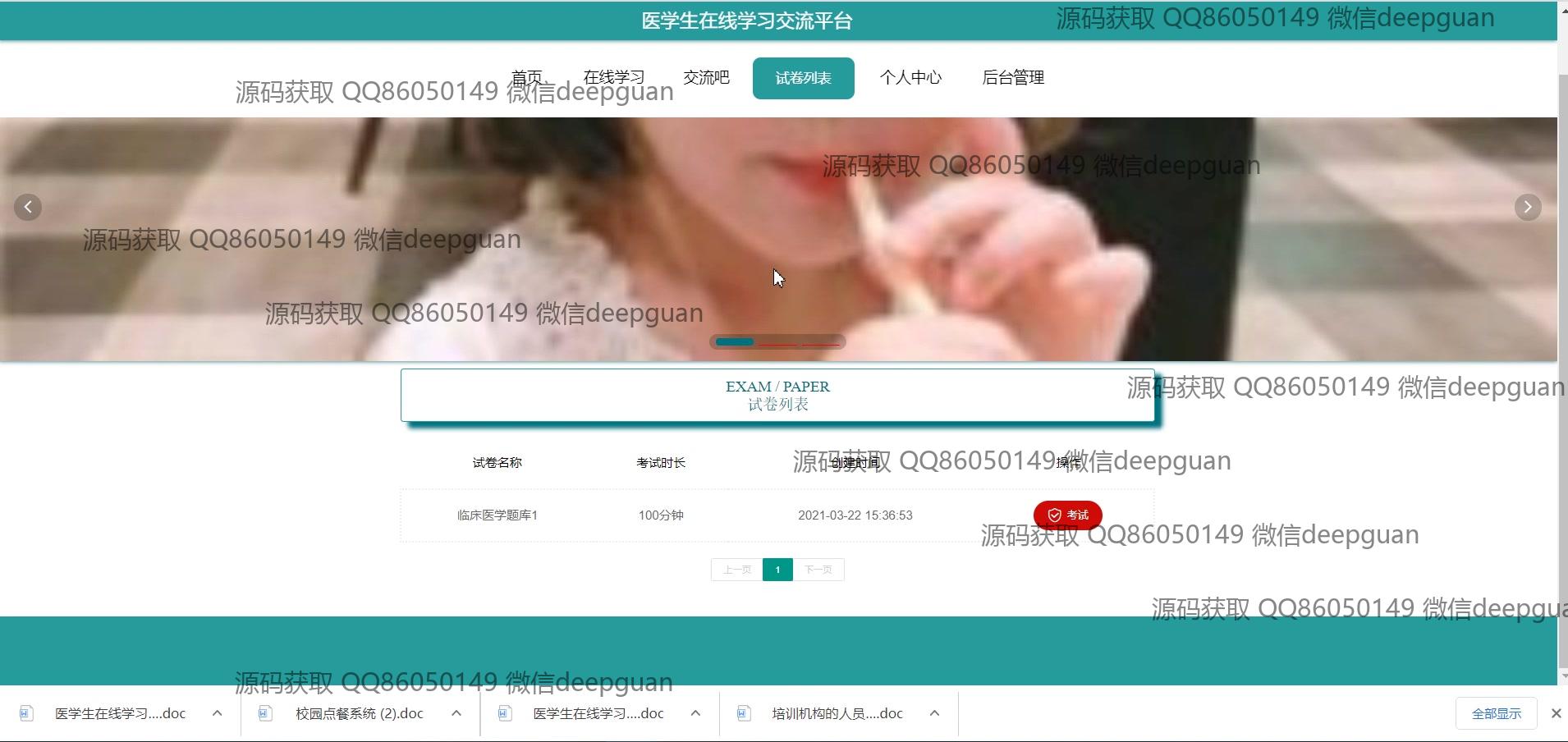Open 个人中心 page
Image resolution: width=1568 pixels, height=742 pixels.
[x=910, y=77]
